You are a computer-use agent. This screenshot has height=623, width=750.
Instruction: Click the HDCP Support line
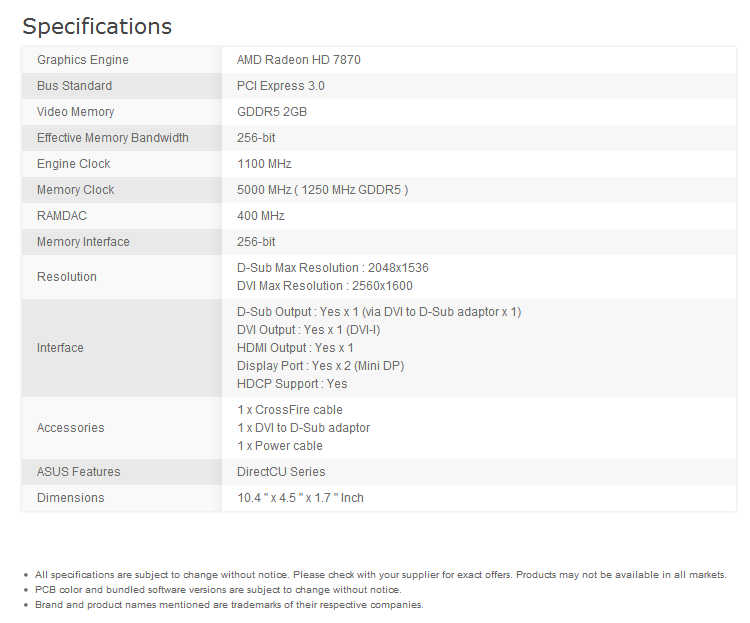[x=292, y=384]
